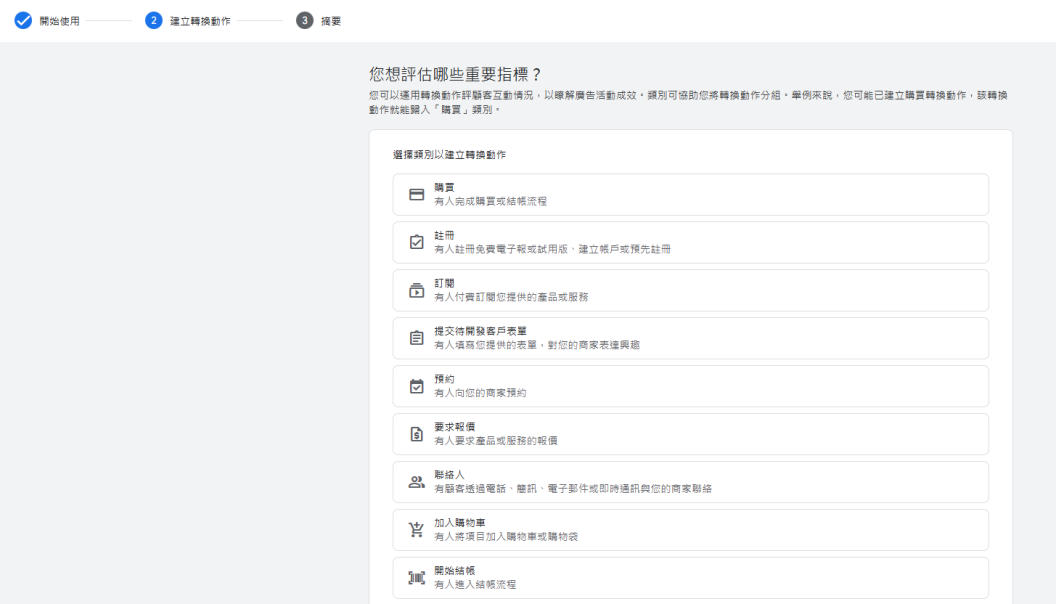Click the form icon for 提交待開發客戶表單
The image size is (1056, 604).
click(x=417, y=339)
